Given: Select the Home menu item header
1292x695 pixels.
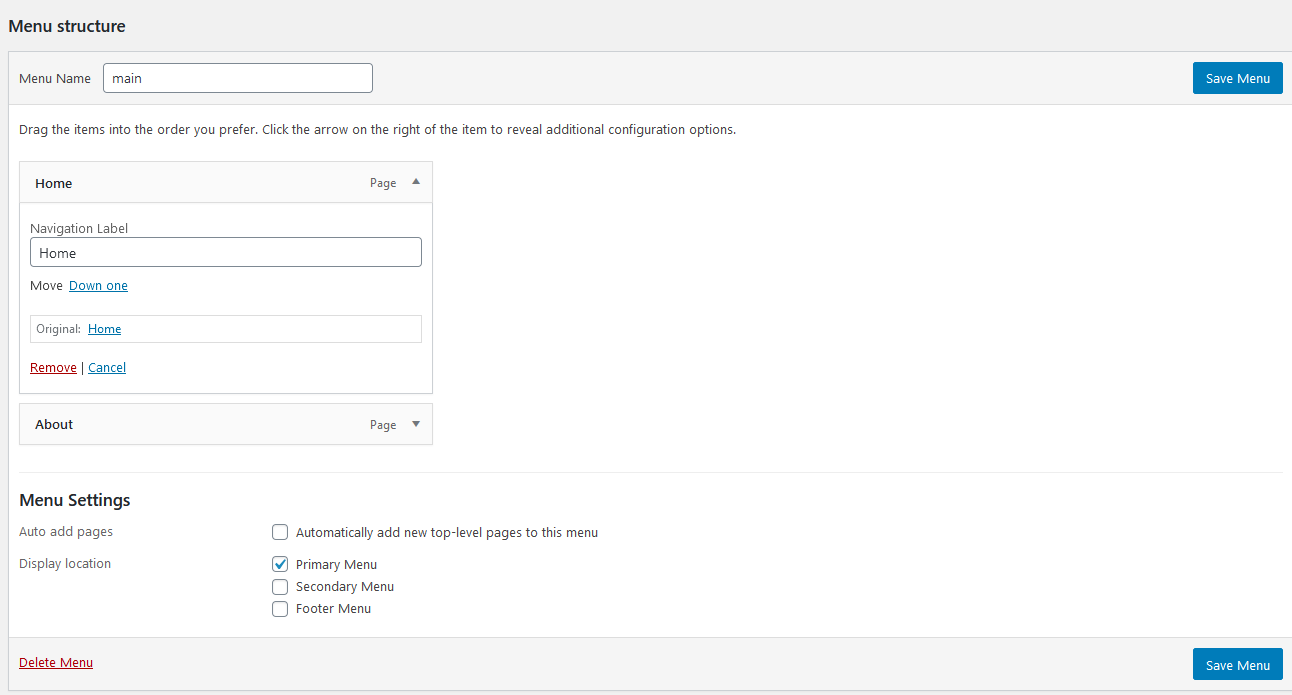Looking at the screenshot, I should point(226,183).
